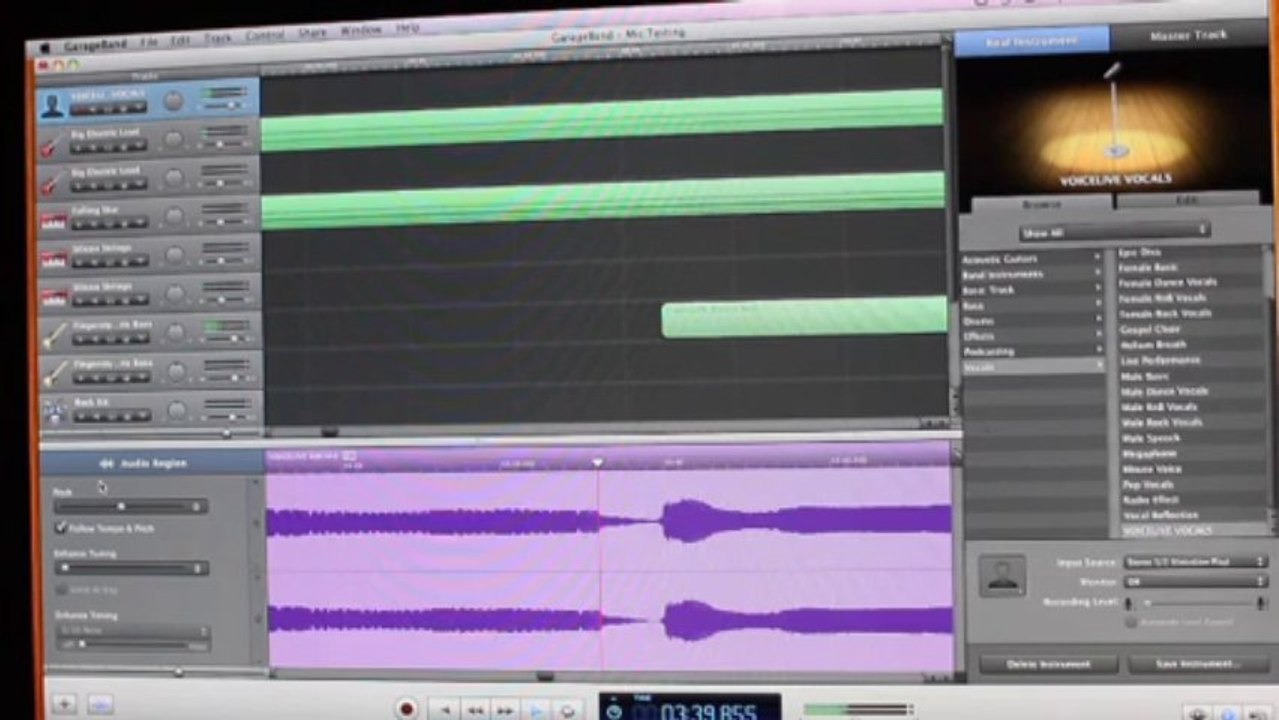Open the Show All dropdown
Image resolution: width=1279 pixels, height=720 pixels.
tap(1114, 231)
